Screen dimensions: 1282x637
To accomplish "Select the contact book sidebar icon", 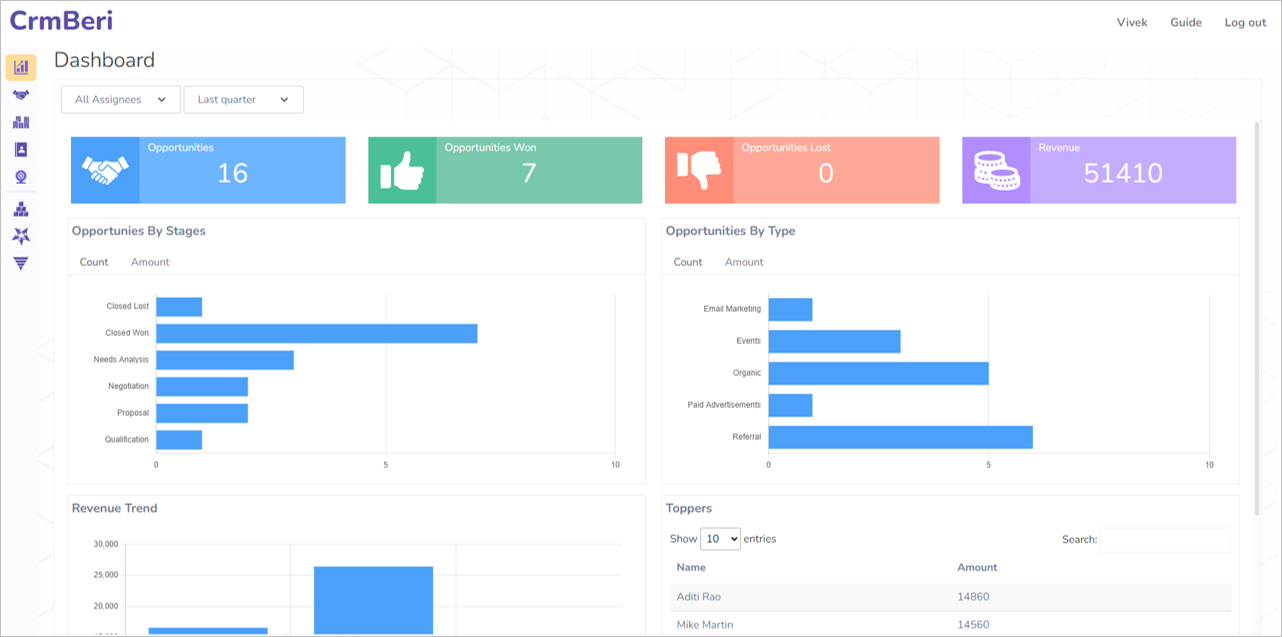I will click(x=21, y=149).
